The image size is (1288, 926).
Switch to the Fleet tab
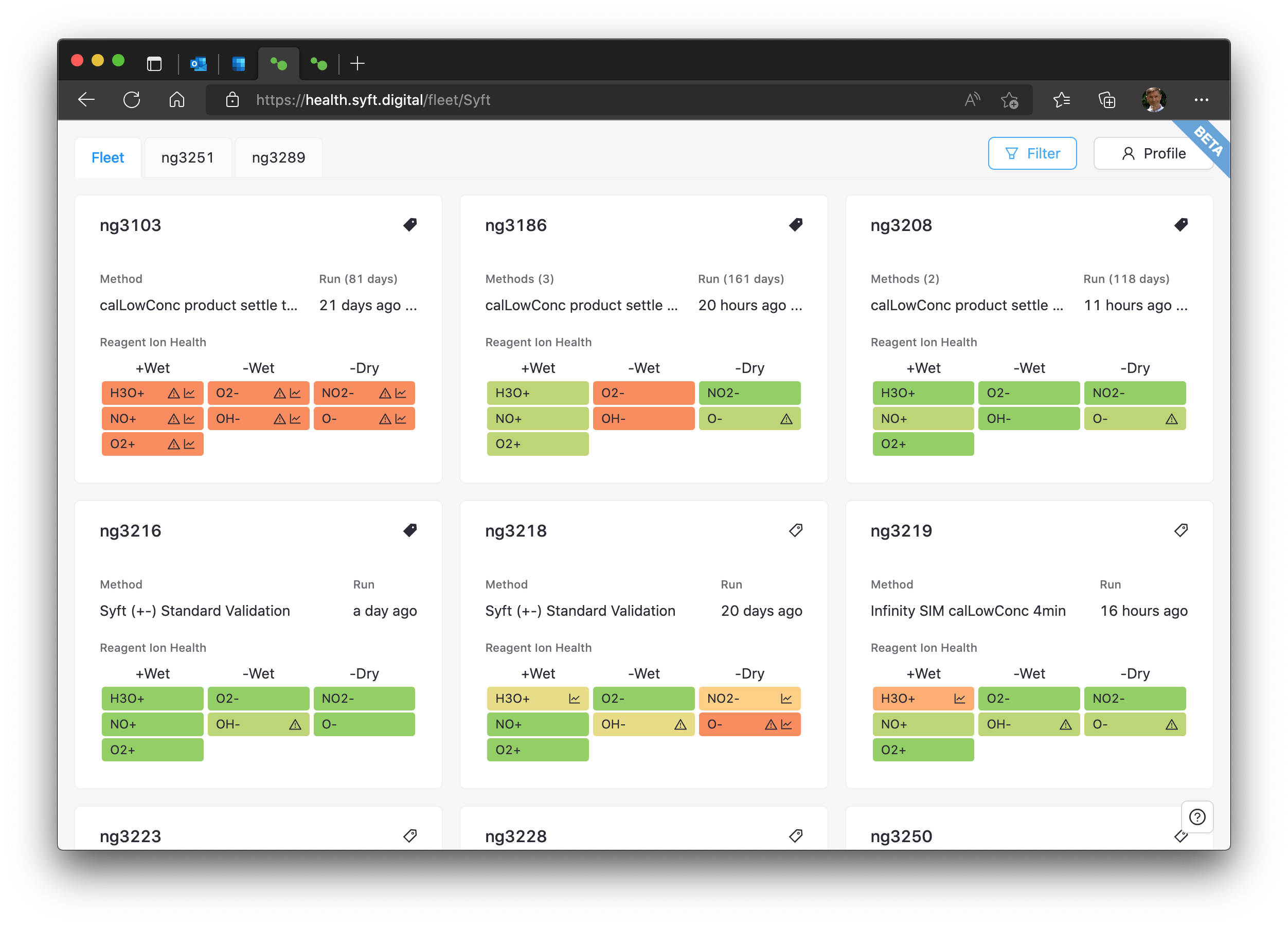[x=108, y=157]
